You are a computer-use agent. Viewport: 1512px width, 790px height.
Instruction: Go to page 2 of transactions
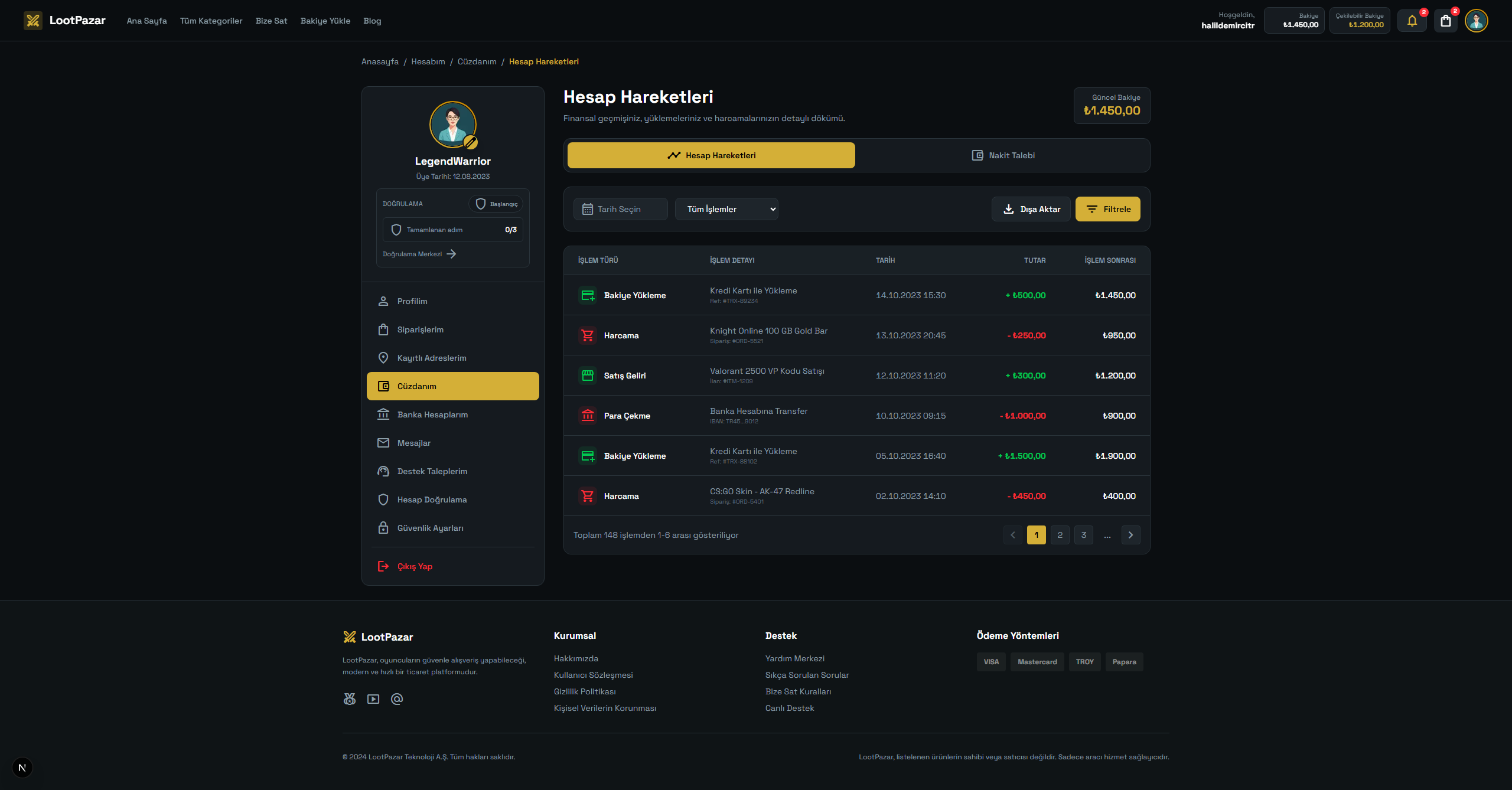(x=1060, y=535)
